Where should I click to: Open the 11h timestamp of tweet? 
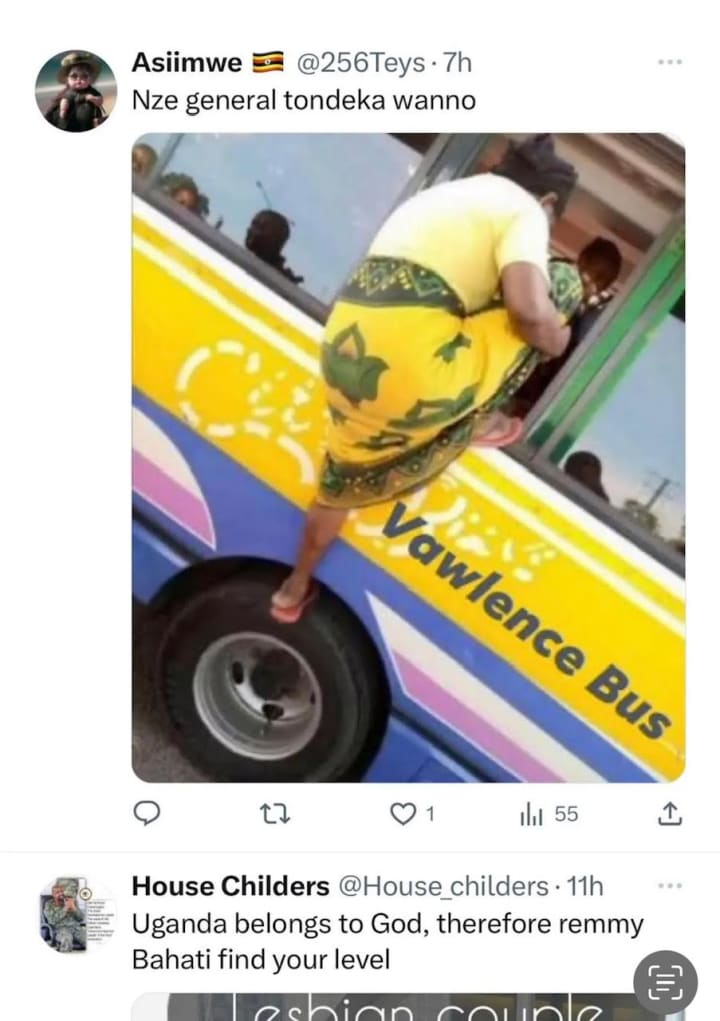pos(585,887)
